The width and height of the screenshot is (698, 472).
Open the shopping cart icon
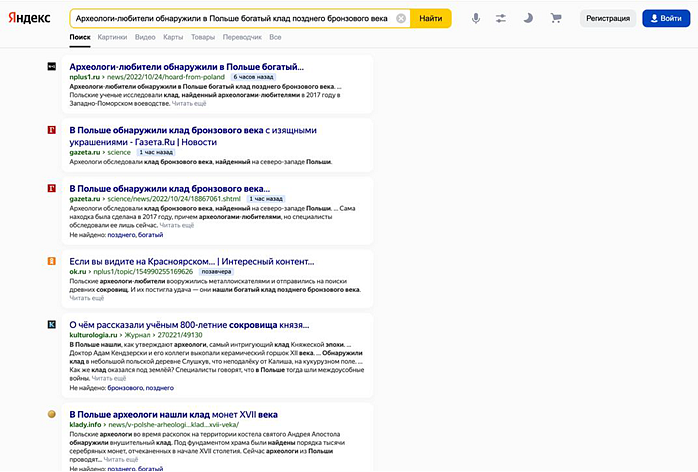click(556, 18)
